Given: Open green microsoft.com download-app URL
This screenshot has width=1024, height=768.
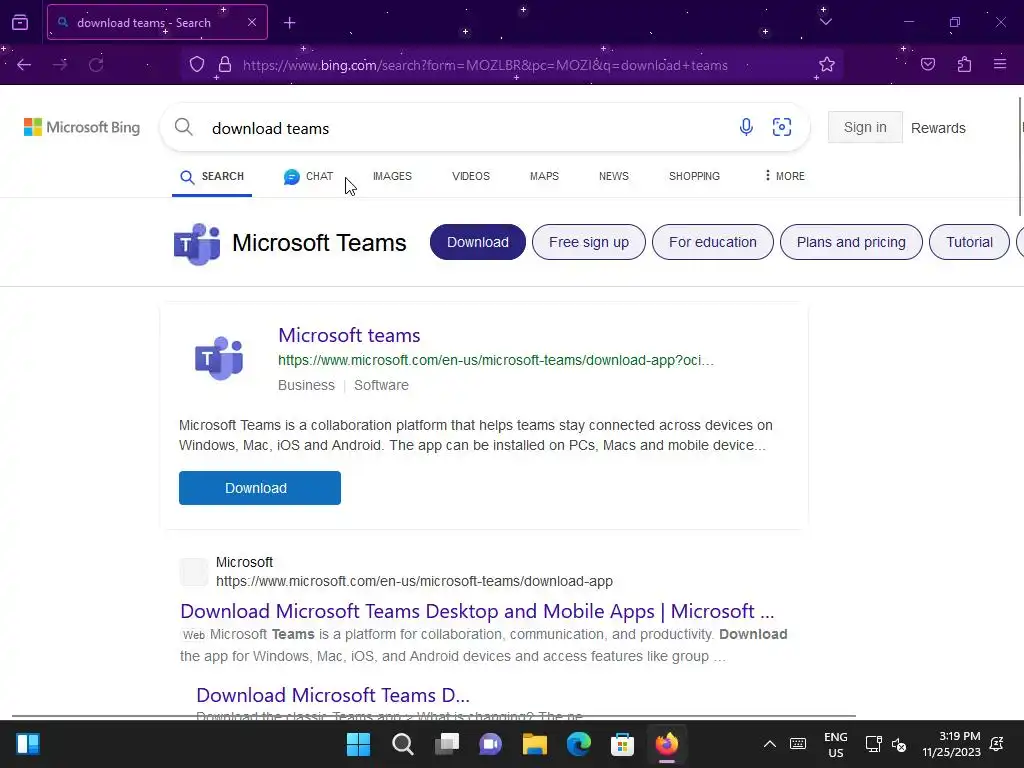Looking at the screenshot, I should [496, 360].
